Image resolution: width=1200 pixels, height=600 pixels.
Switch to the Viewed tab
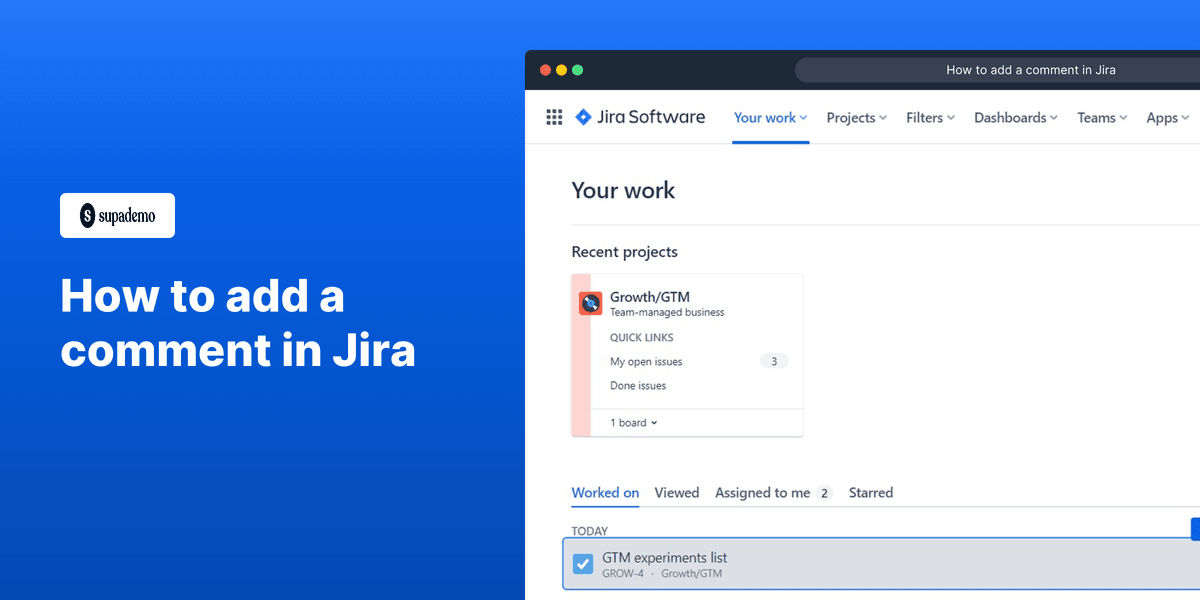(677, 492)
